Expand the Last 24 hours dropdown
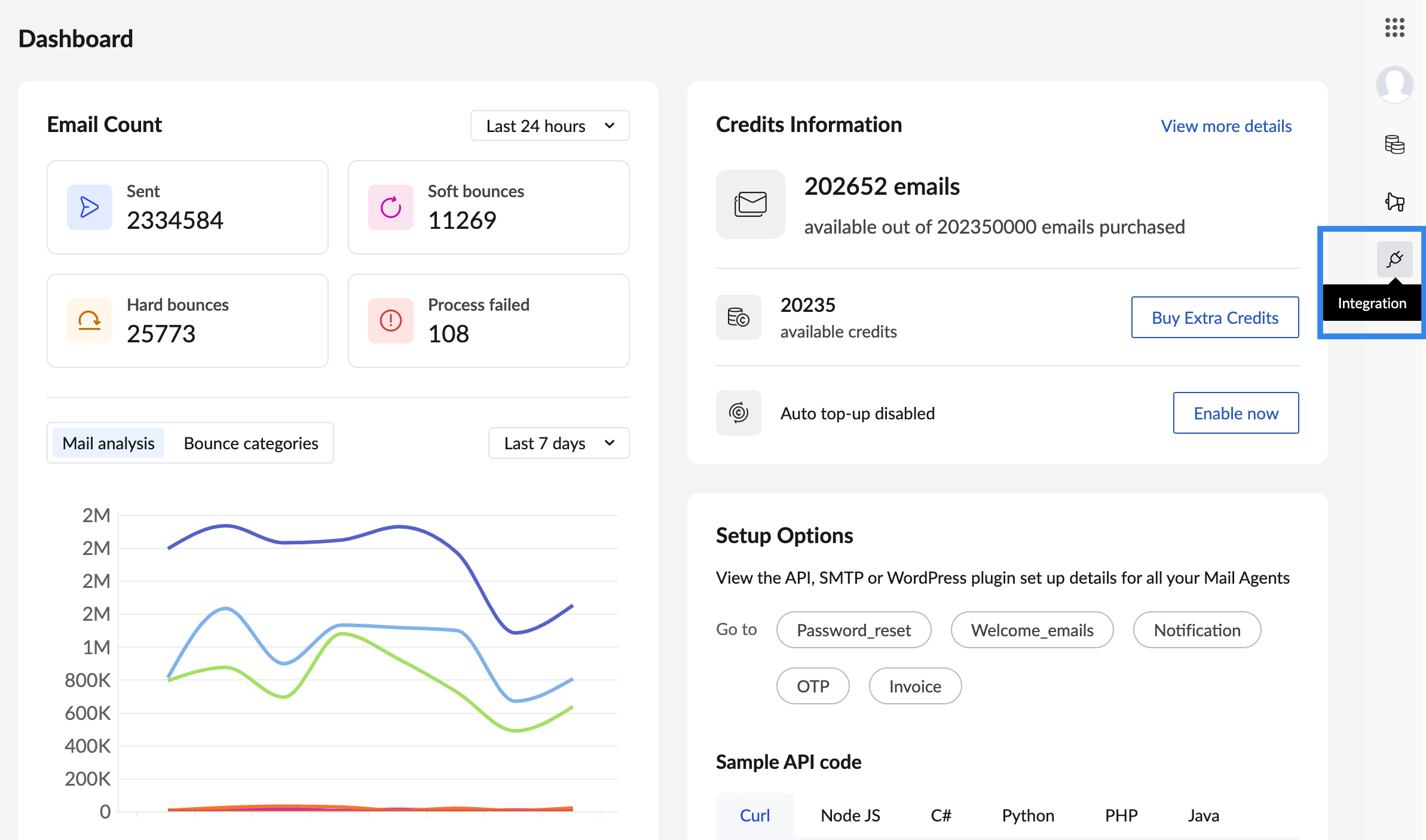 coord(550,125)
